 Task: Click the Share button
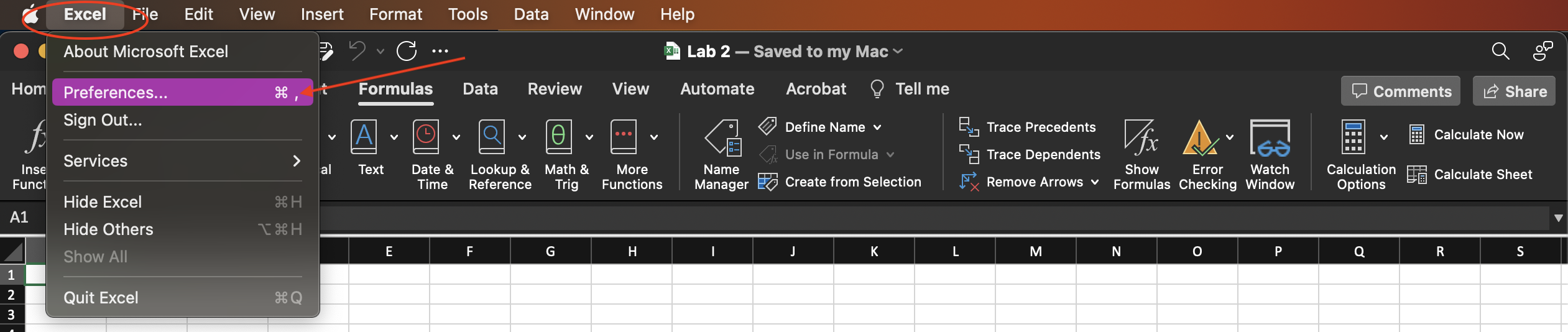tap(1514, 91)
